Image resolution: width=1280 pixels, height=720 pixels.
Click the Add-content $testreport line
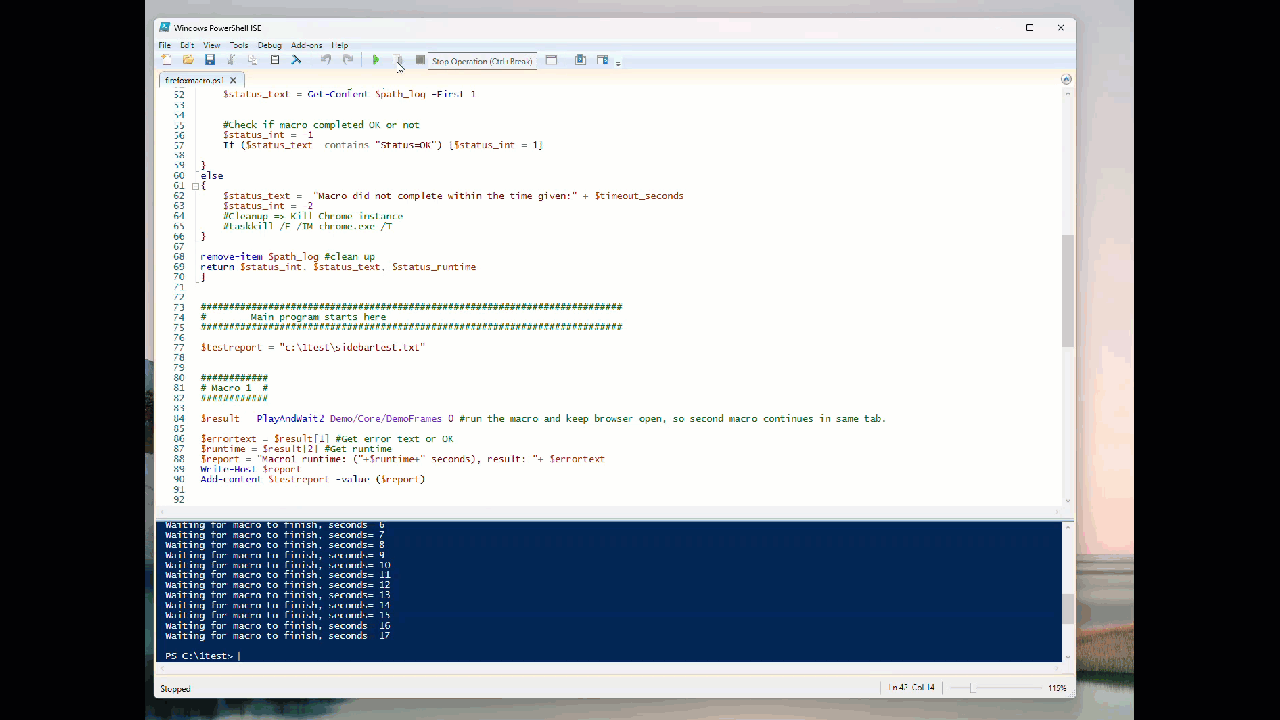[313, 479]
